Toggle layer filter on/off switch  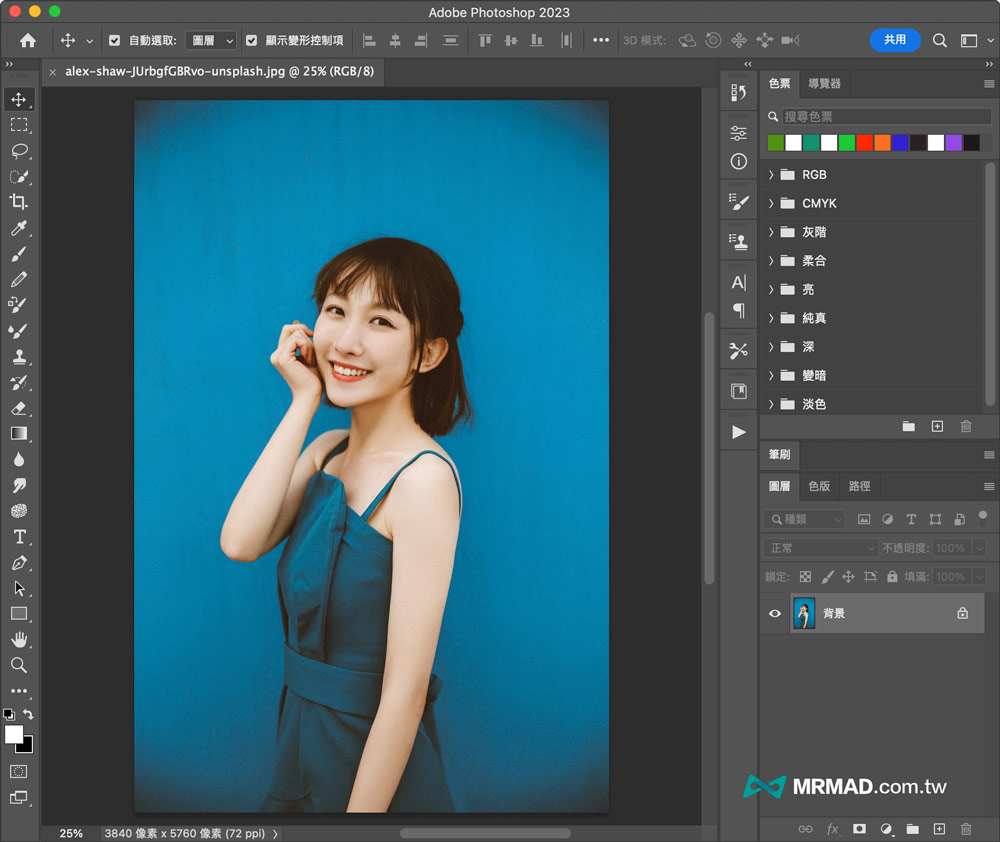coord(983,518)
